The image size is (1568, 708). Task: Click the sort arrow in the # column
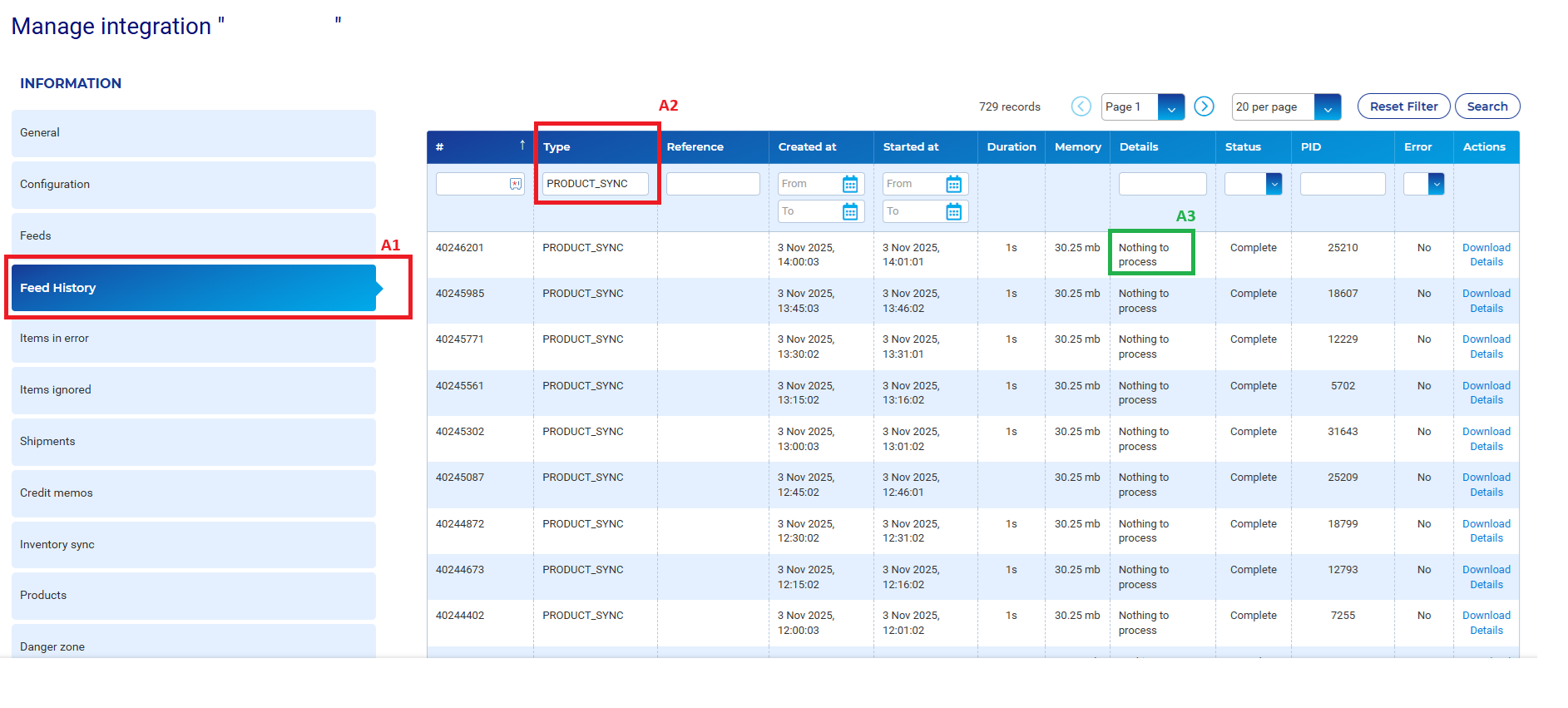click(522, 146)
